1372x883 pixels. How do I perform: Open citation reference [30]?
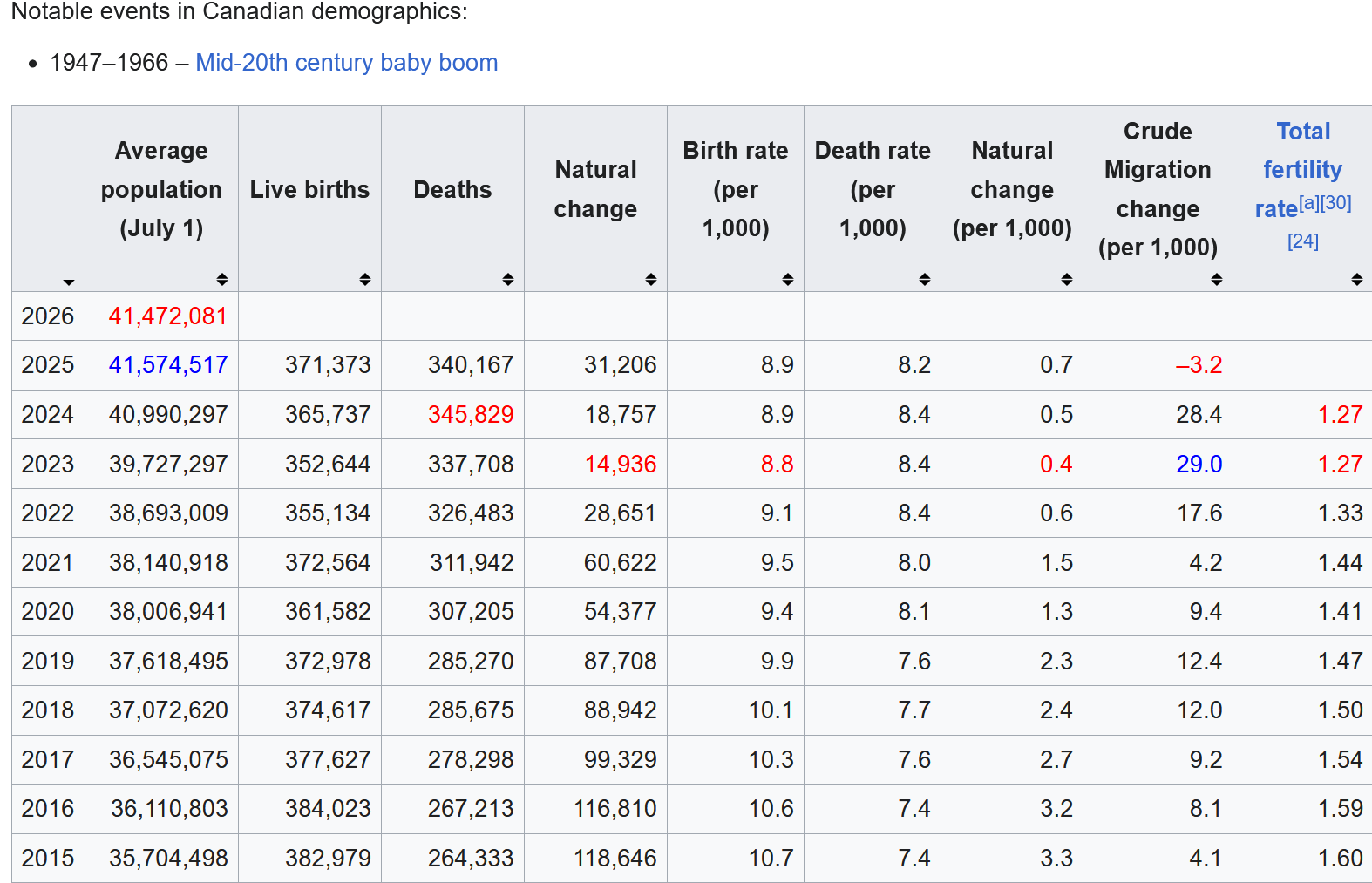(1336, 203)
